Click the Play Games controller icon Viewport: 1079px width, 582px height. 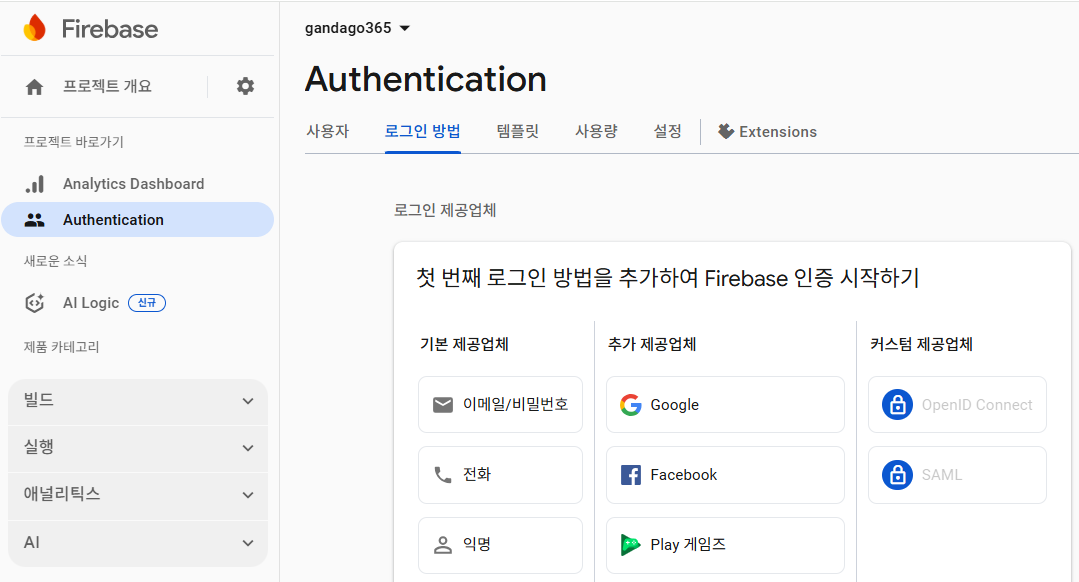[630, 545]
